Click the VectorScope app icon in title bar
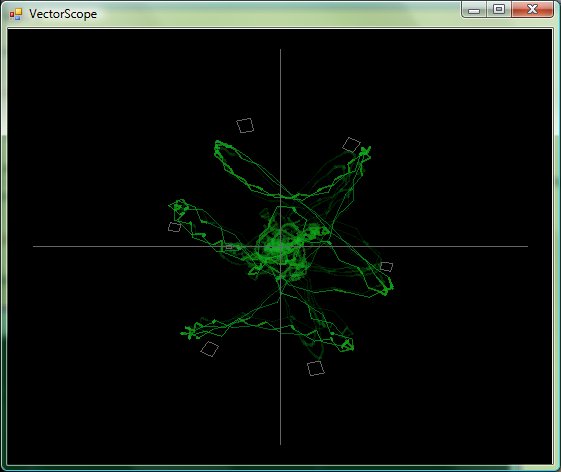 tap(16, 14)
